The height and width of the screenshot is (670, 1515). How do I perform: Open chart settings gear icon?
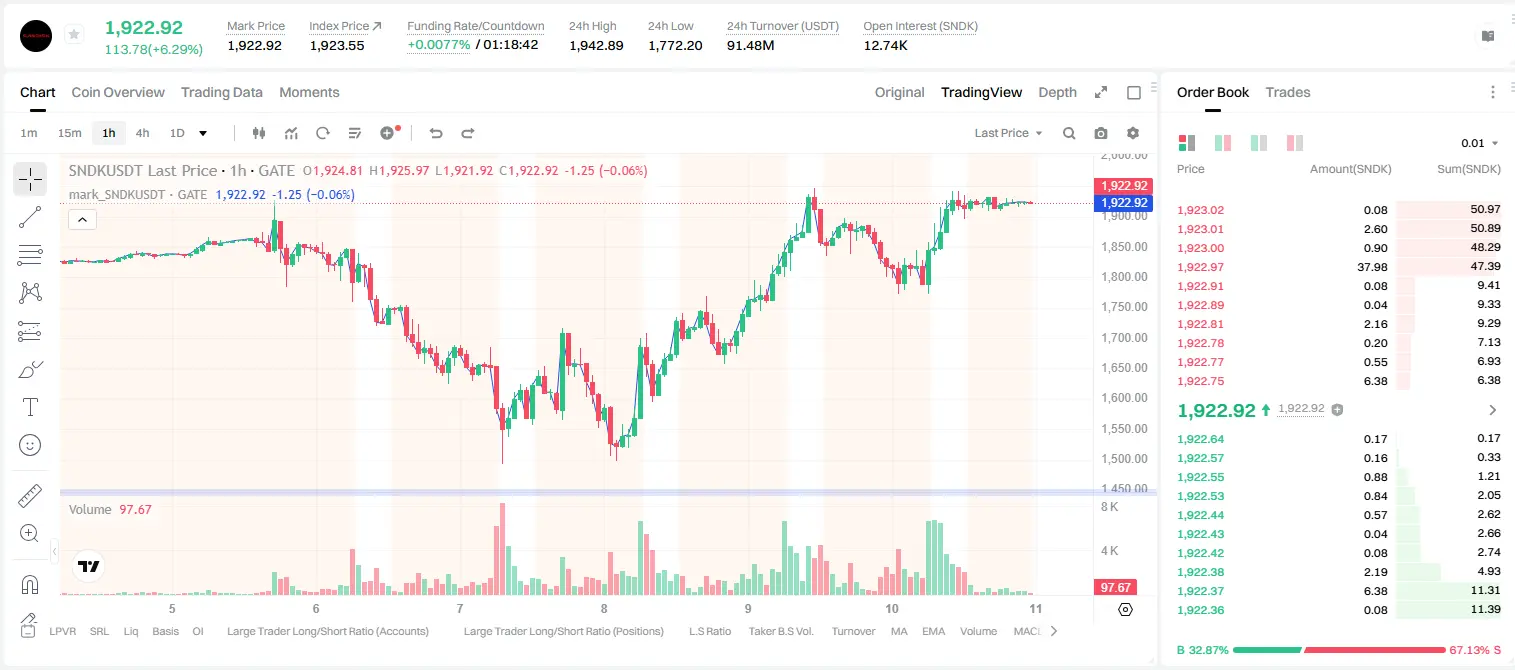(1133, 133)
